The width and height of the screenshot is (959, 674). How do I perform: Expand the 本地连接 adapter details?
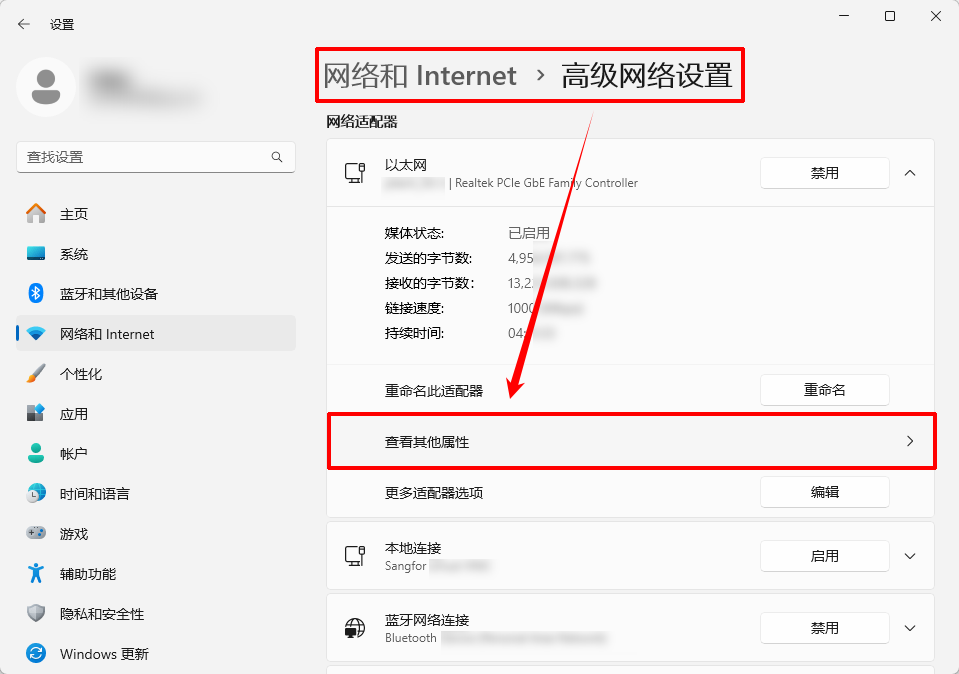pyautogui.click(x=910, y=556)
